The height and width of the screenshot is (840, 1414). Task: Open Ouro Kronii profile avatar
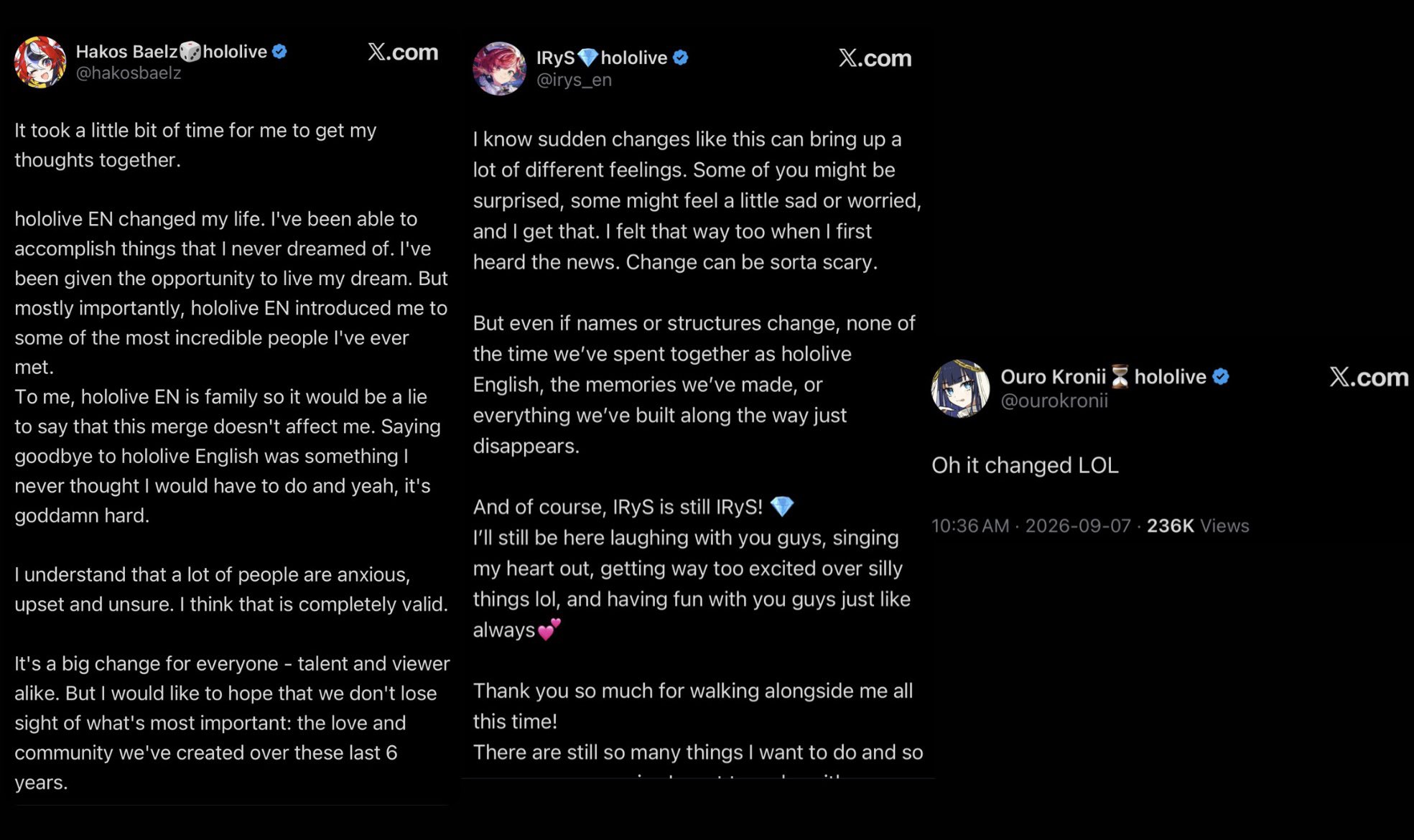click(x=960, y=388)
